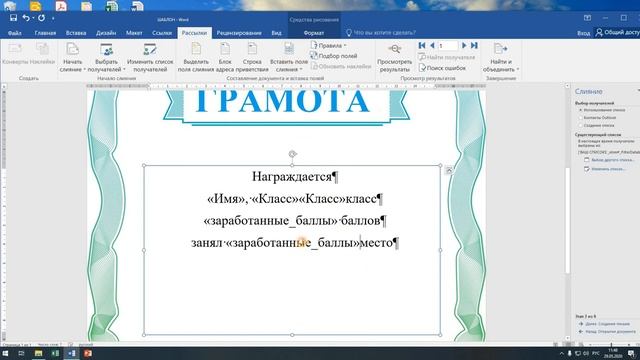Click the word 'место' in document

(376, 243)
